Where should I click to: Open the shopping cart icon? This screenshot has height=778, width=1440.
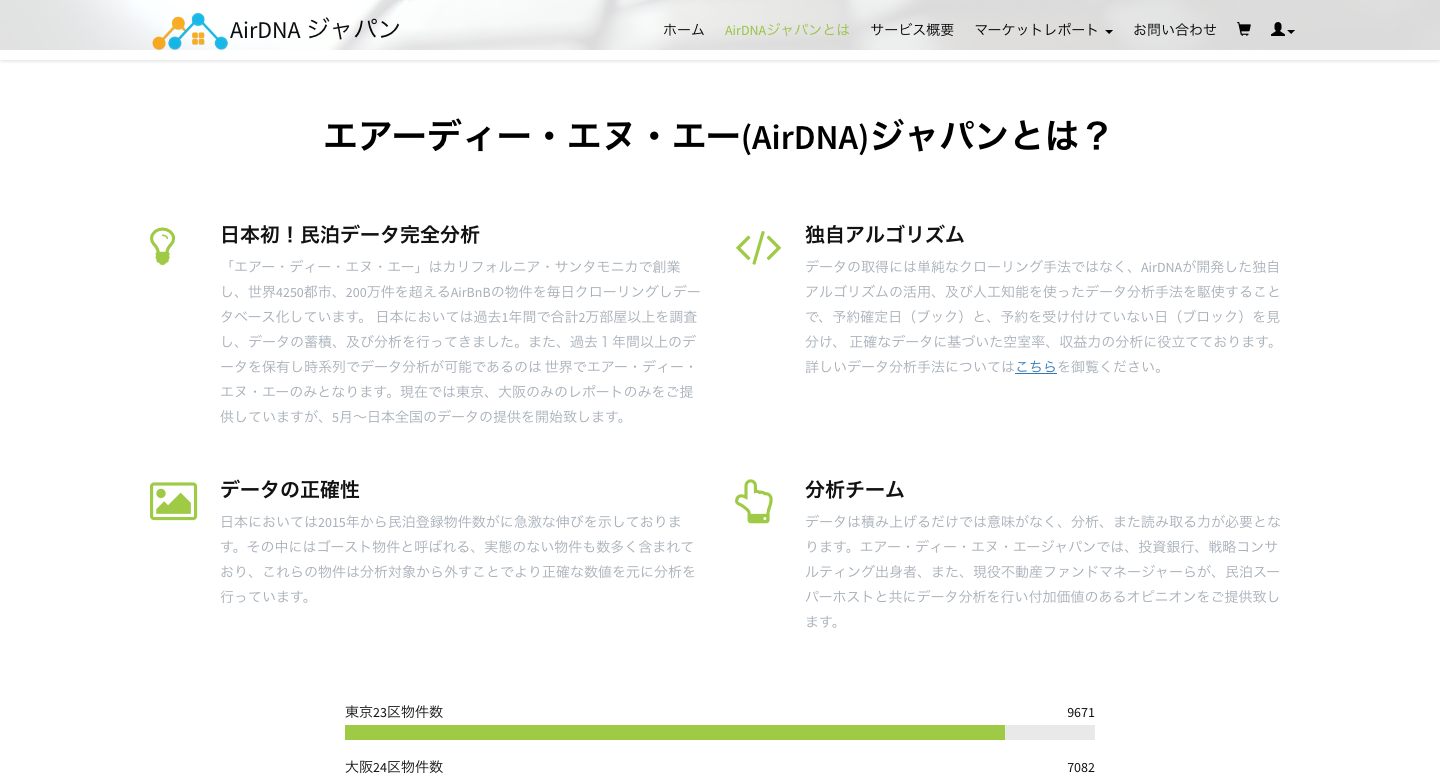(1243, 29)
